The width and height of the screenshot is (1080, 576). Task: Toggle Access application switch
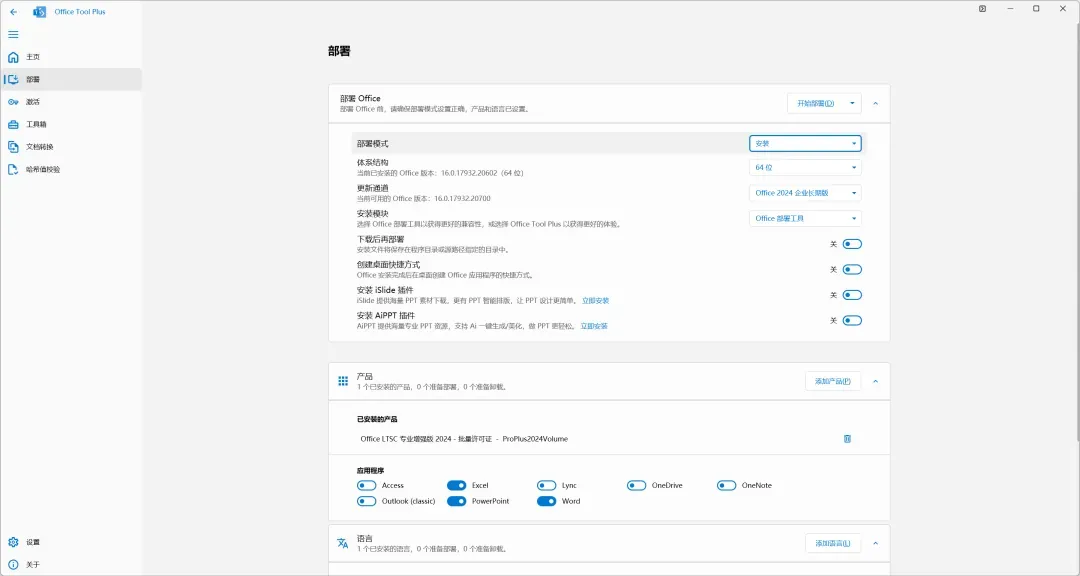[366, 486]
